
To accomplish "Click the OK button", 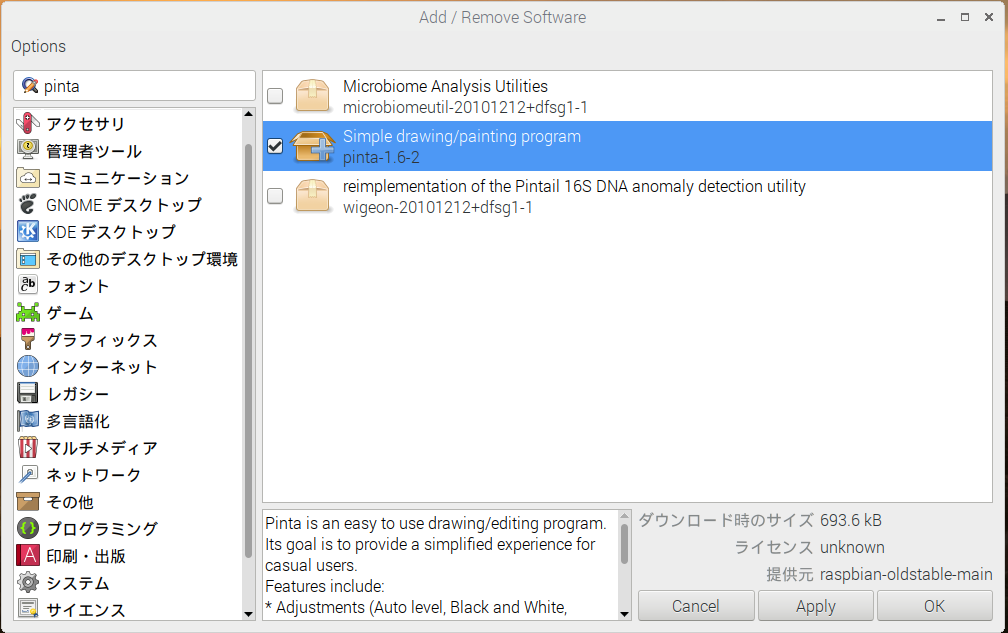I will 935,606.
